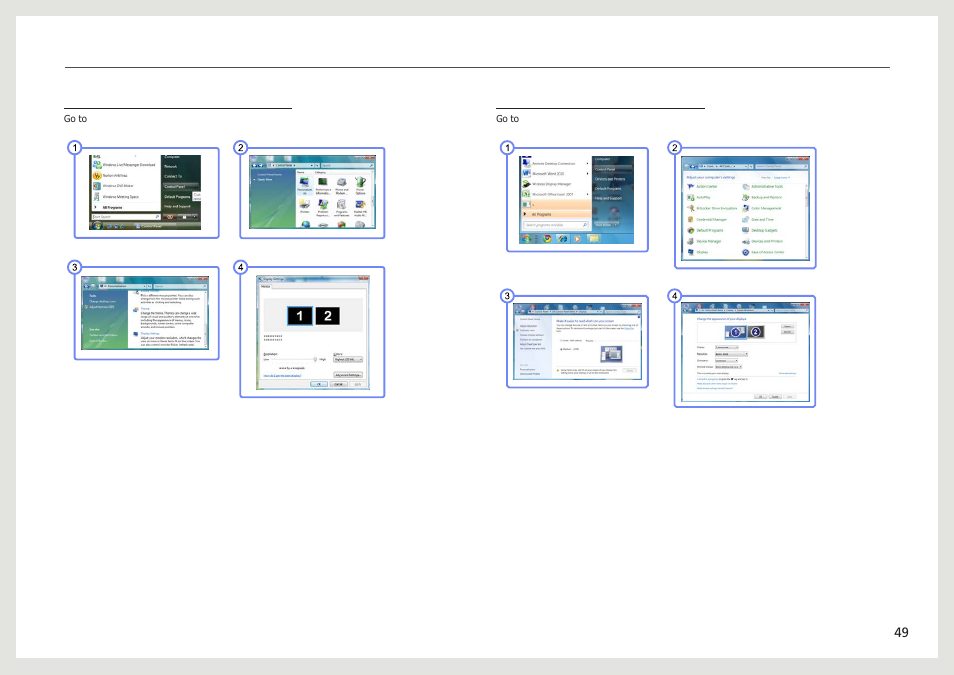Expand All Programs in Windows 7 Start menu

pyautogui.click(x=556, y=214)
